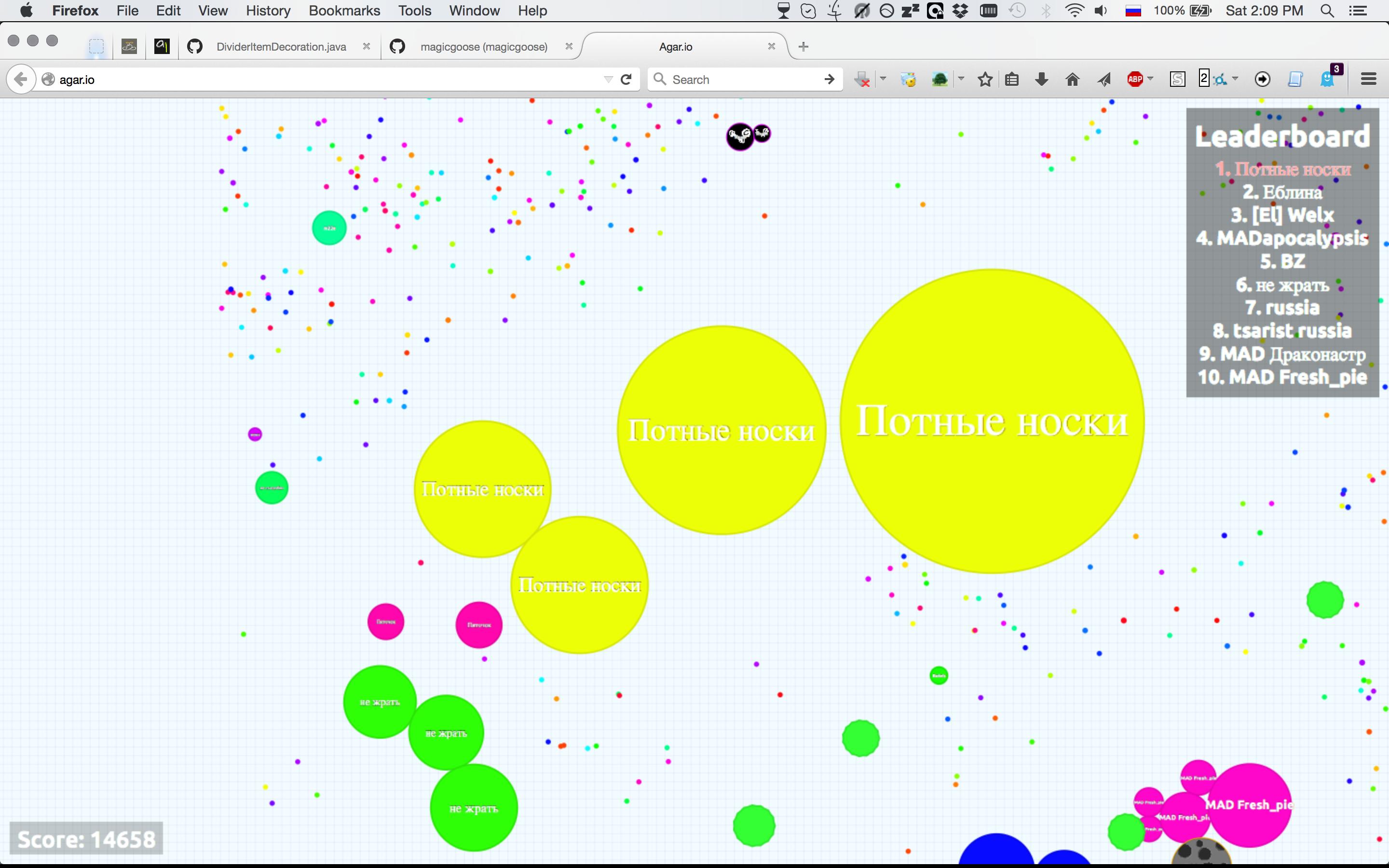Switch to the magicgoose (magicgoose) tab
This screenshot has width=1389, height=868.
484,46
